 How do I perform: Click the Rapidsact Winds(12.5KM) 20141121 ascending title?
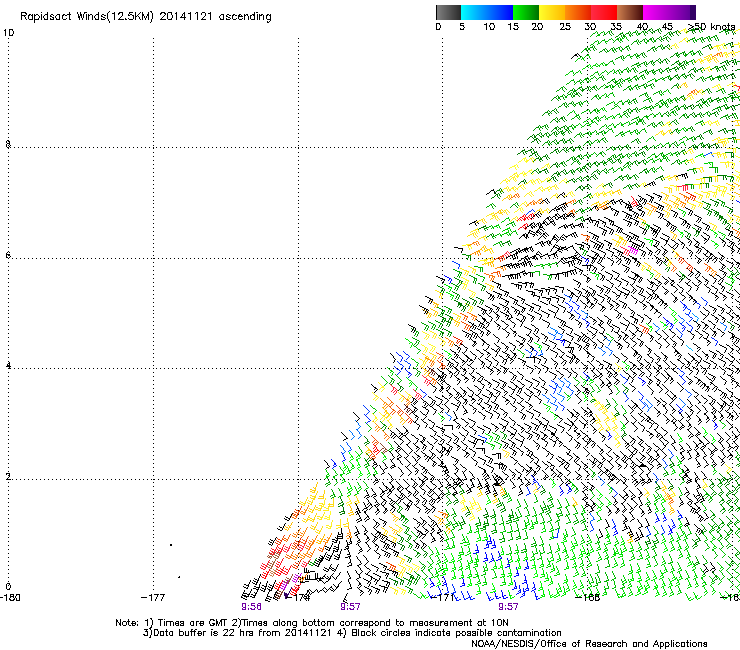pos(145,17)
